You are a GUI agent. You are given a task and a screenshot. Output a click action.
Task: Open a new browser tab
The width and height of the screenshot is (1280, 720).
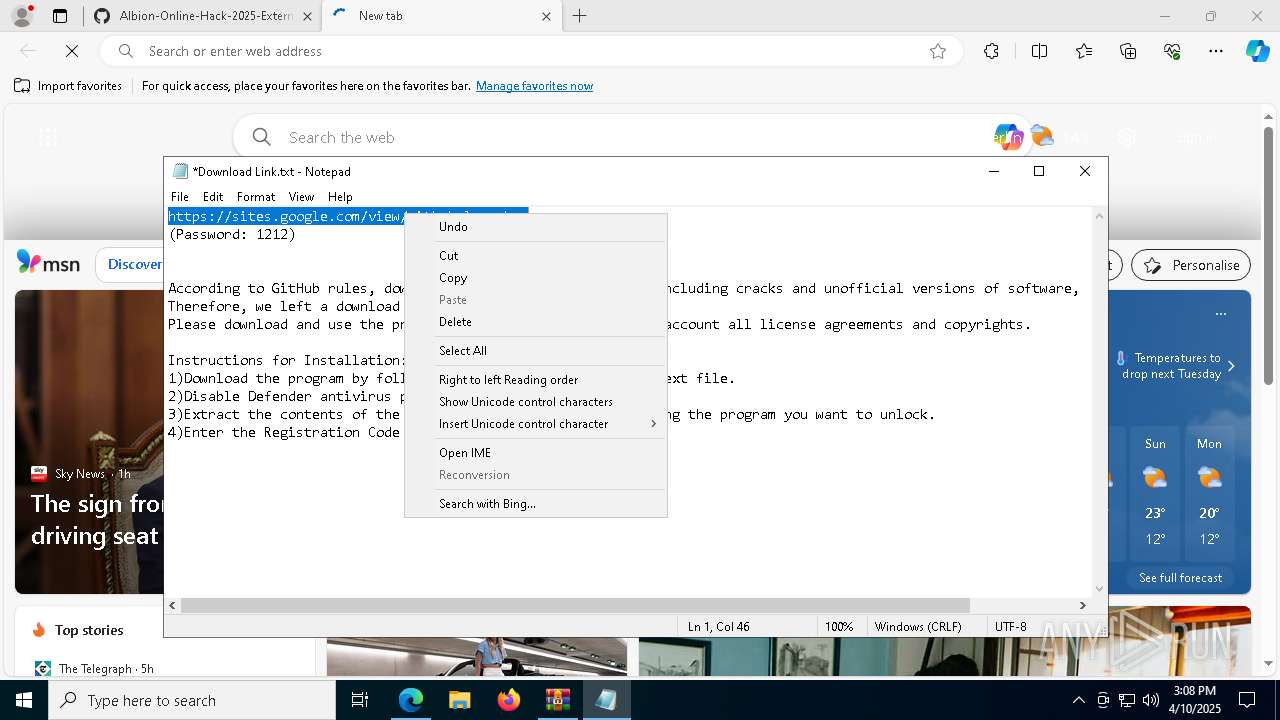[x=580, y=16]
